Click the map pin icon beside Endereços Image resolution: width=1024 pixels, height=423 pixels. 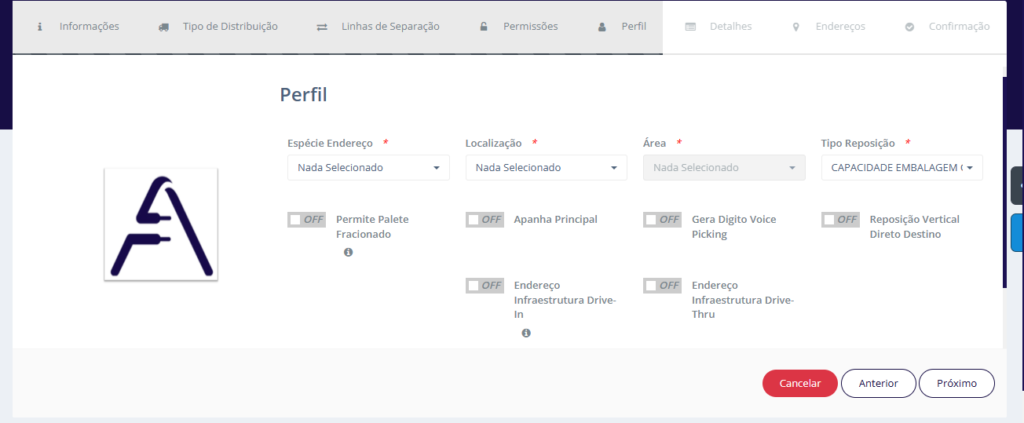coord(796,27)
